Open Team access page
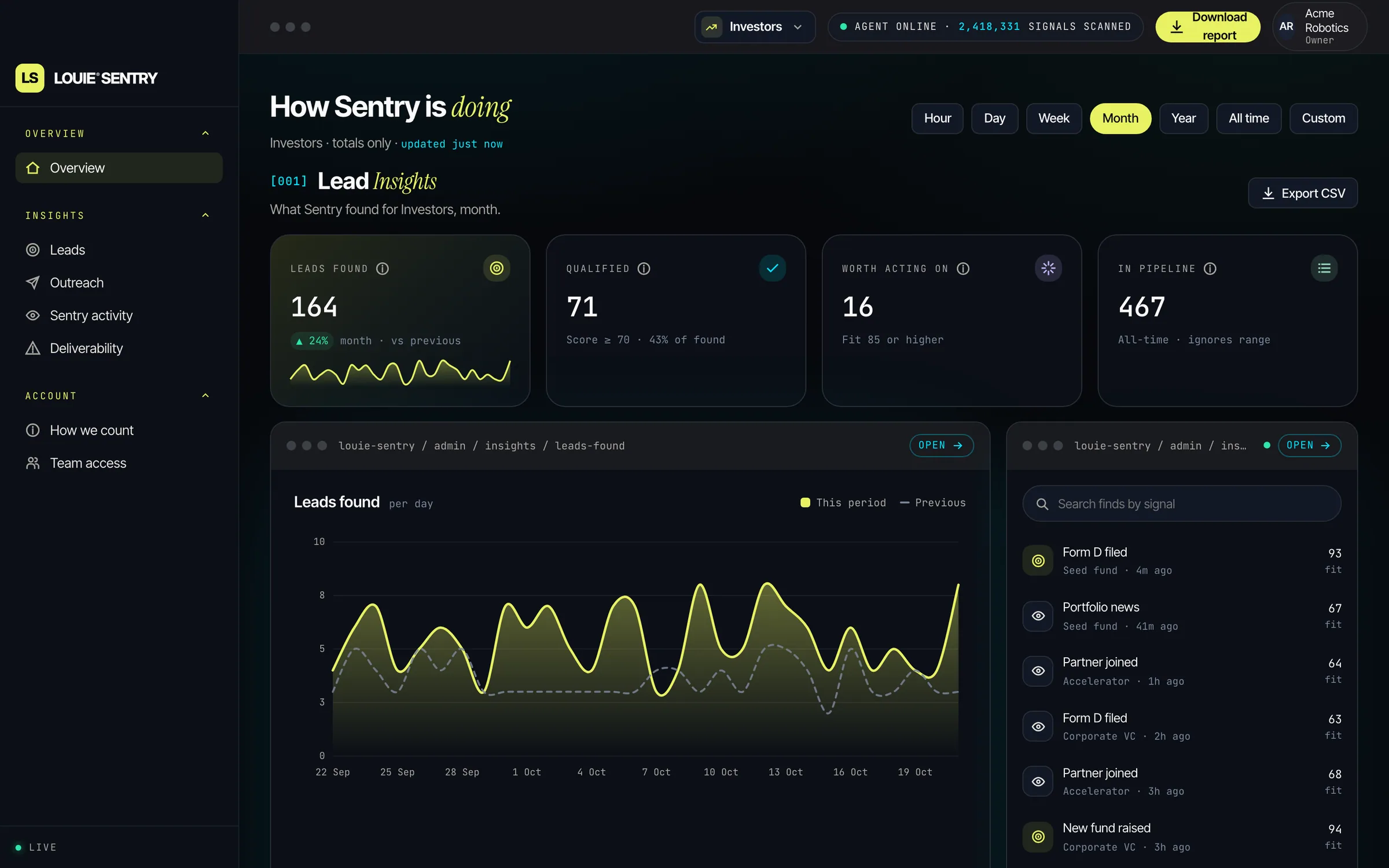 pos(119,464)
